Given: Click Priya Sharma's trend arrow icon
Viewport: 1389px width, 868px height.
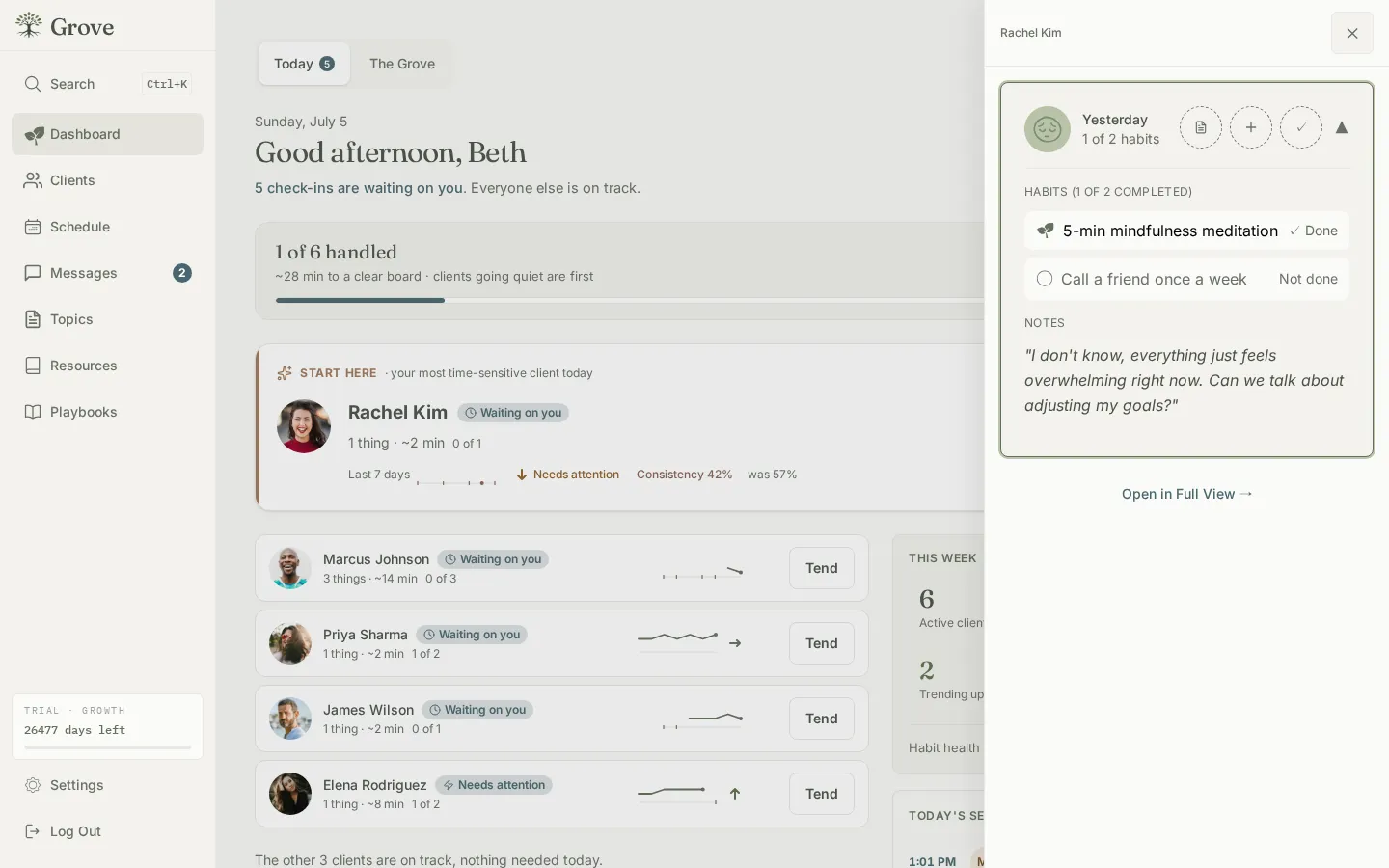Looking at the screenshot, I should pyautogui.click(x=735, y=643).
